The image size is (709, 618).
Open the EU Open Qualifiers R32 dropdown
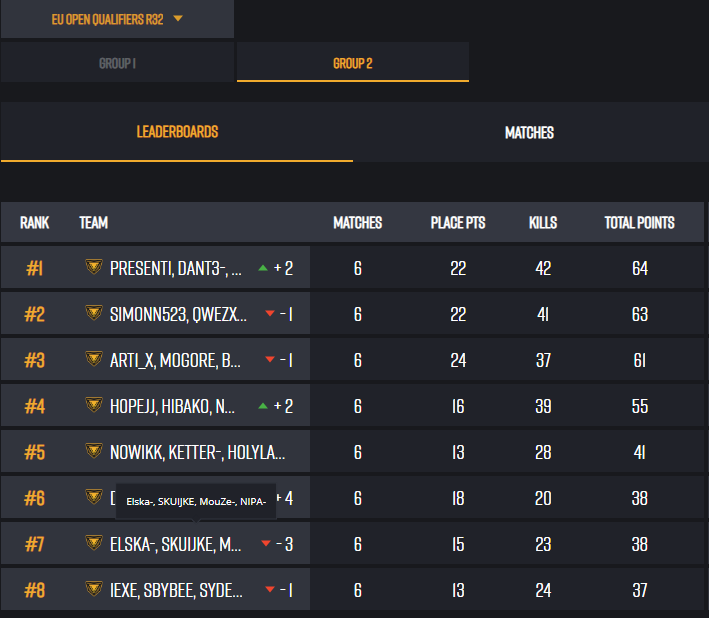[x=117, y=19]
